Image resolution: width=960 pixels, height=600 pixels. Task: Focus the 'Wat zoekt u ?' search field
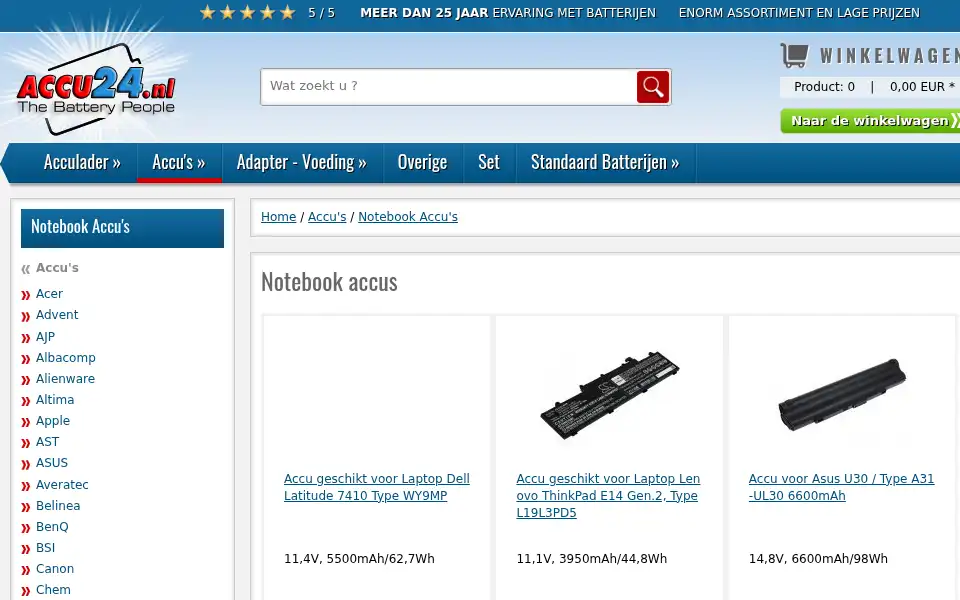[449, 87]
